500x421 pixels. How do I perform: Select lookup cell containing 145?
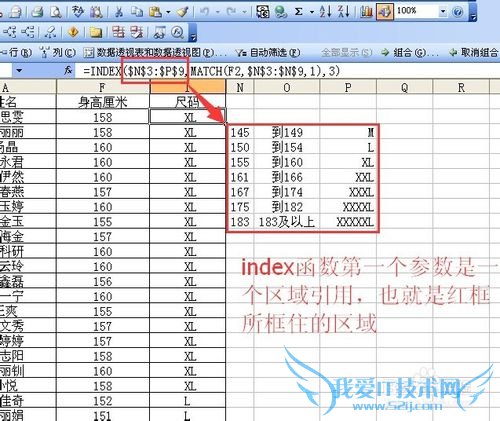[240, 132]
